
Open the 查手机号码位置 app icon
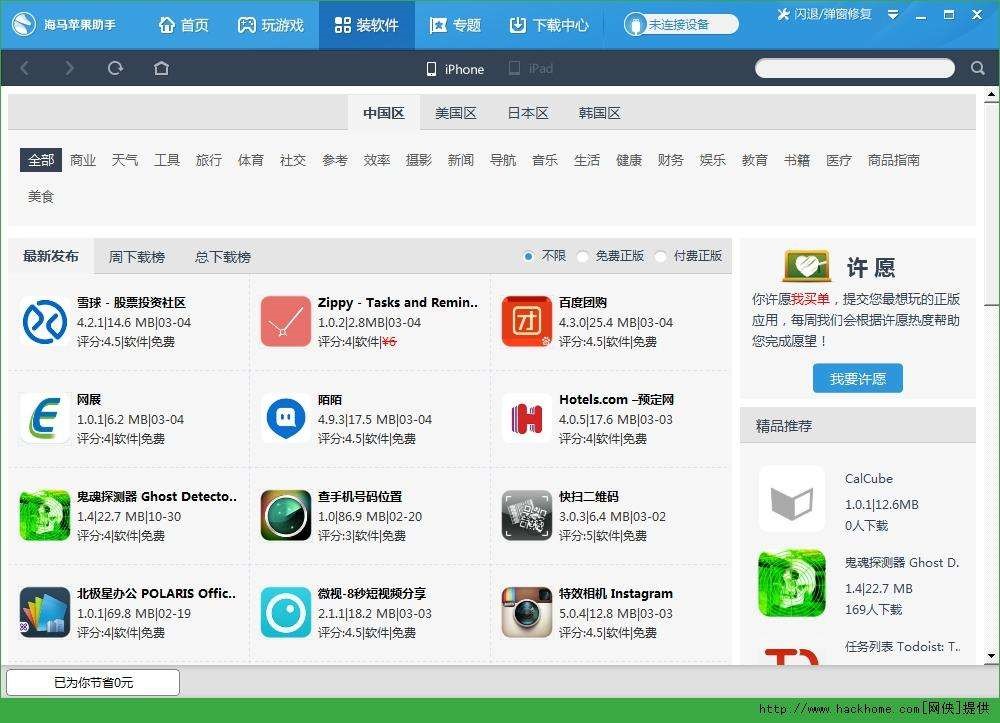click(286, 515)
